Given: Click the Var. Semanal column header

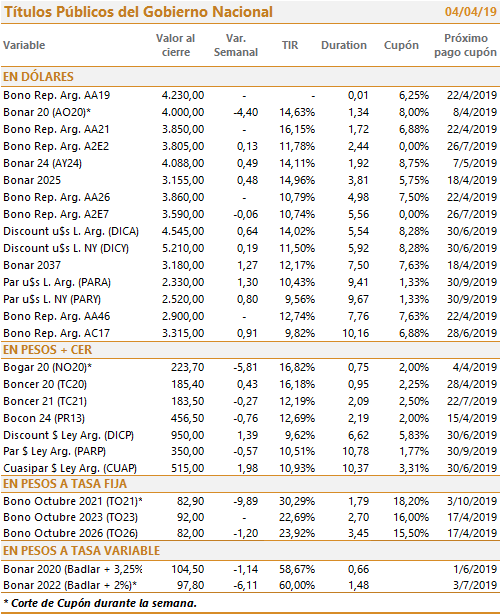Looking at the screenshot, I should click(x=236, y=45).
